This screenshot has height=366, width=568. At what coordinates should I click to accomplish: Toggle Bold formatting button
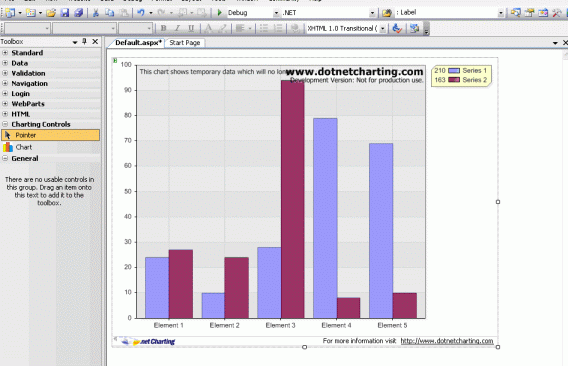click(x=163, y=28)
